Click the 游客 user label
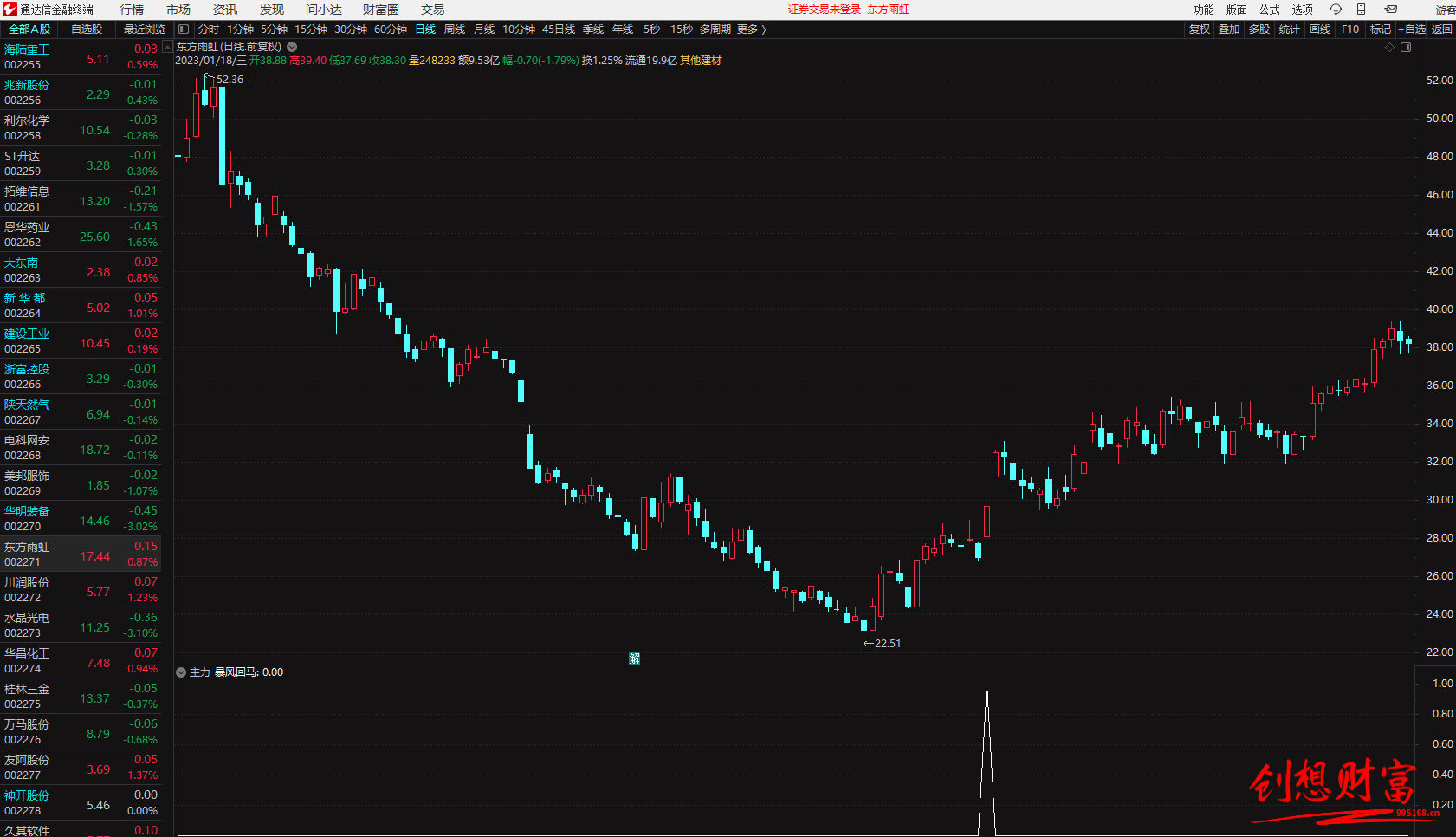This screenshot has width=1456, height=837. 1446,10
